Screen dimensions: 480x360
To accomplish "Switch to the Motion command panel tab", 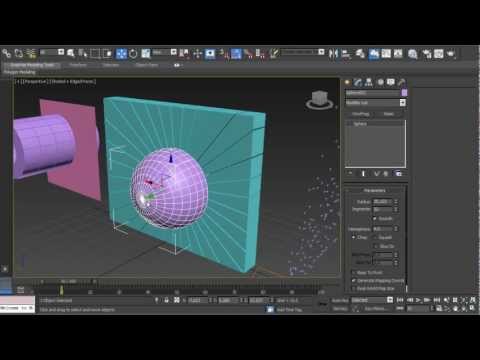I will [380, 82].
